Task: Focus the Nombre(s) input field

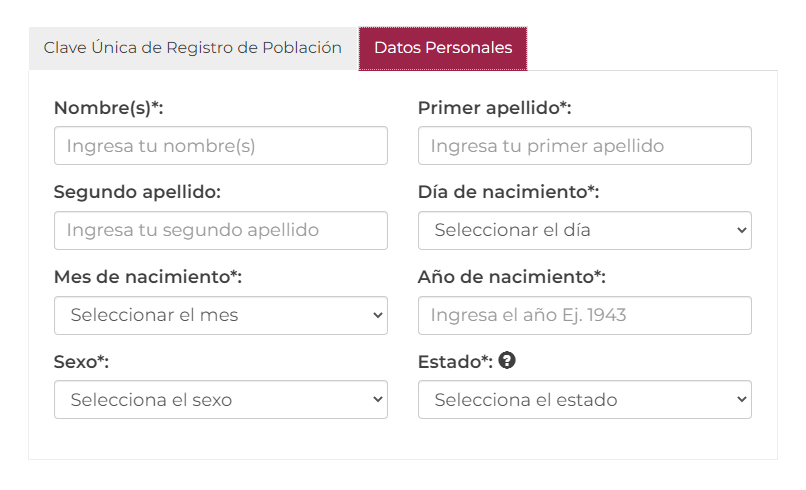Action: [221, 146]
